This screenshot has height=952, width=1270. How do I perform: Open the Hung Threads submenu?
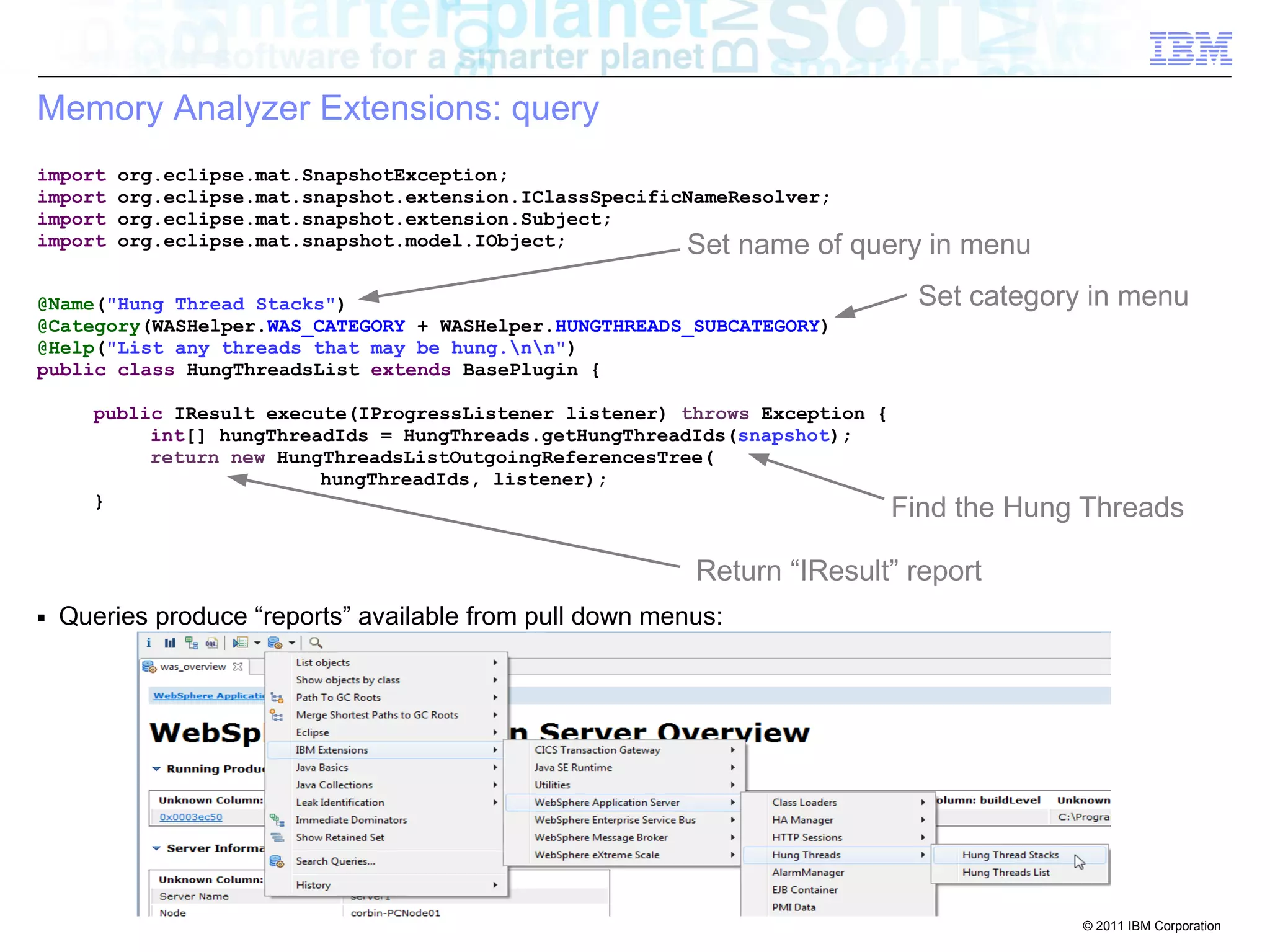coord(838,854)
